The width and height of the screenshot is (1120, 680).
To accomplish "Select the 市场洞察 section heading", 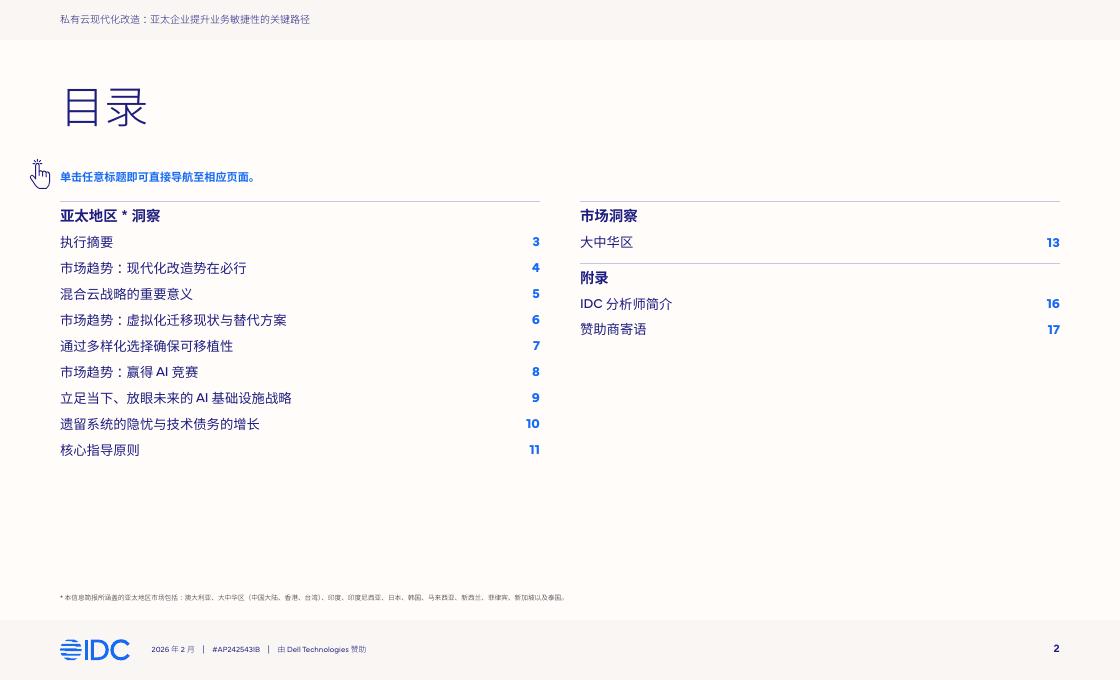I will (x=609, y=216).
